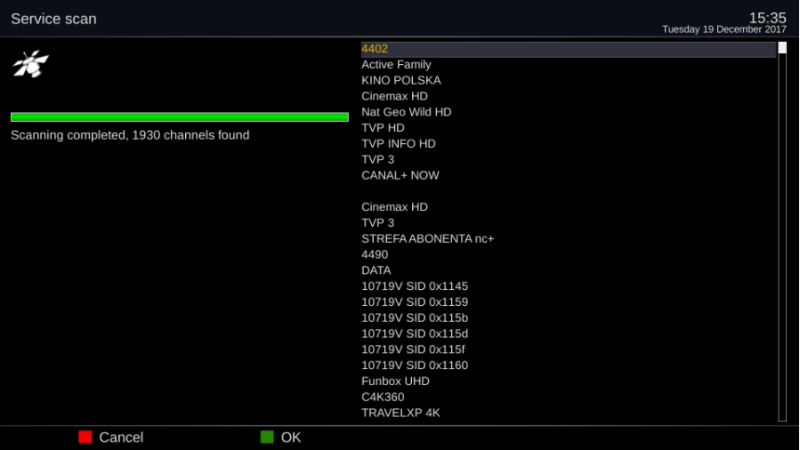Confirm with the OK label

291,437
